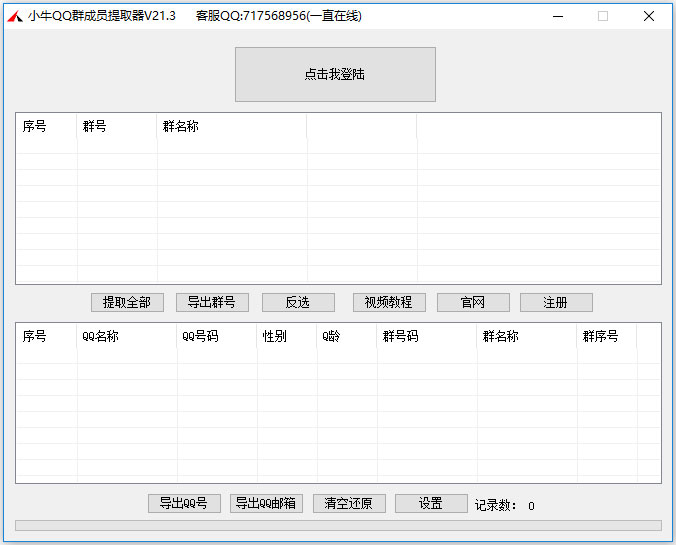Click the QQ号码 column header

pyautogui.click(x=217, y=336)
